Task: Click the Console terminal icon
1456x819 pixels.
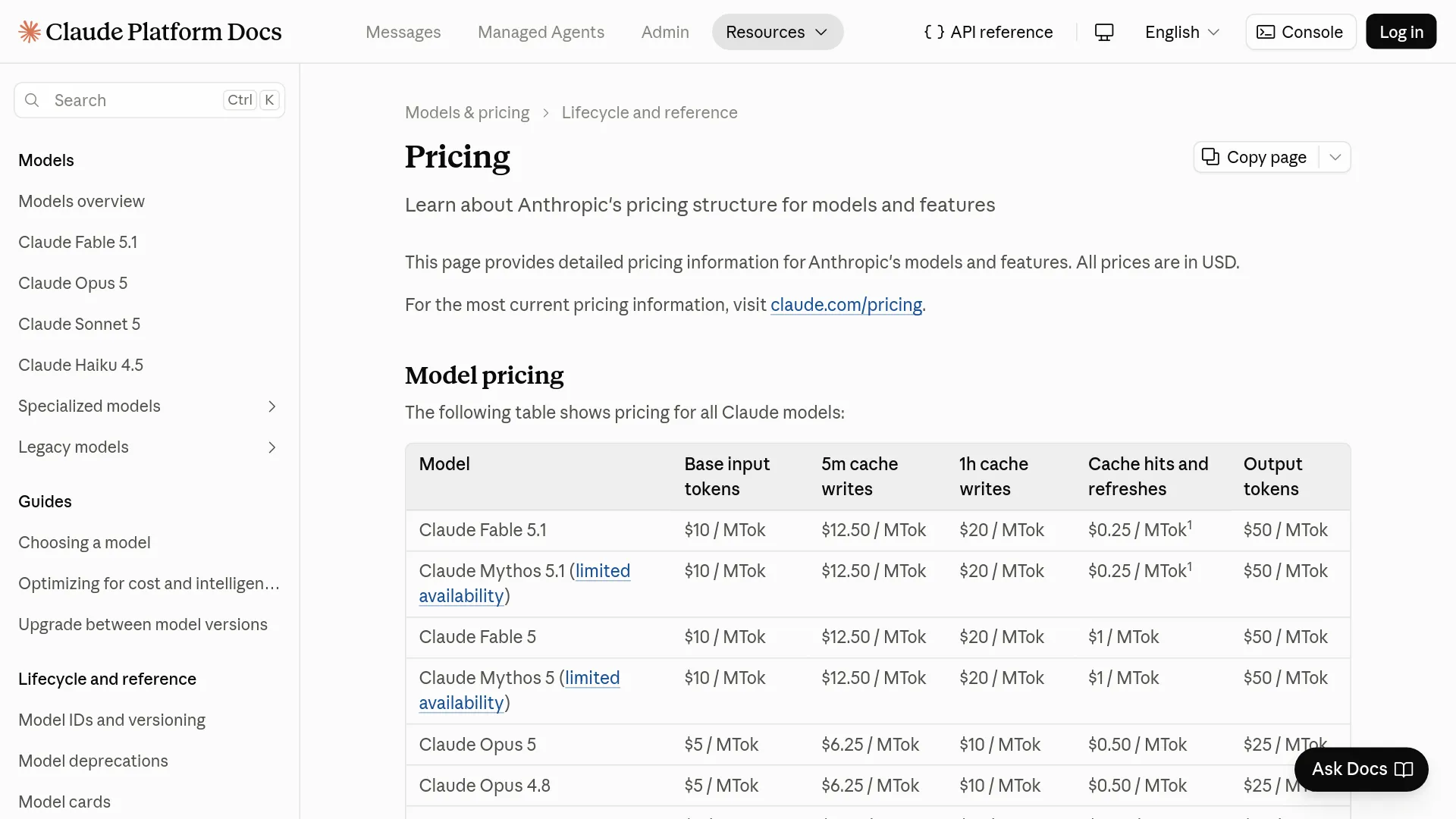Action: (1266, 32)
